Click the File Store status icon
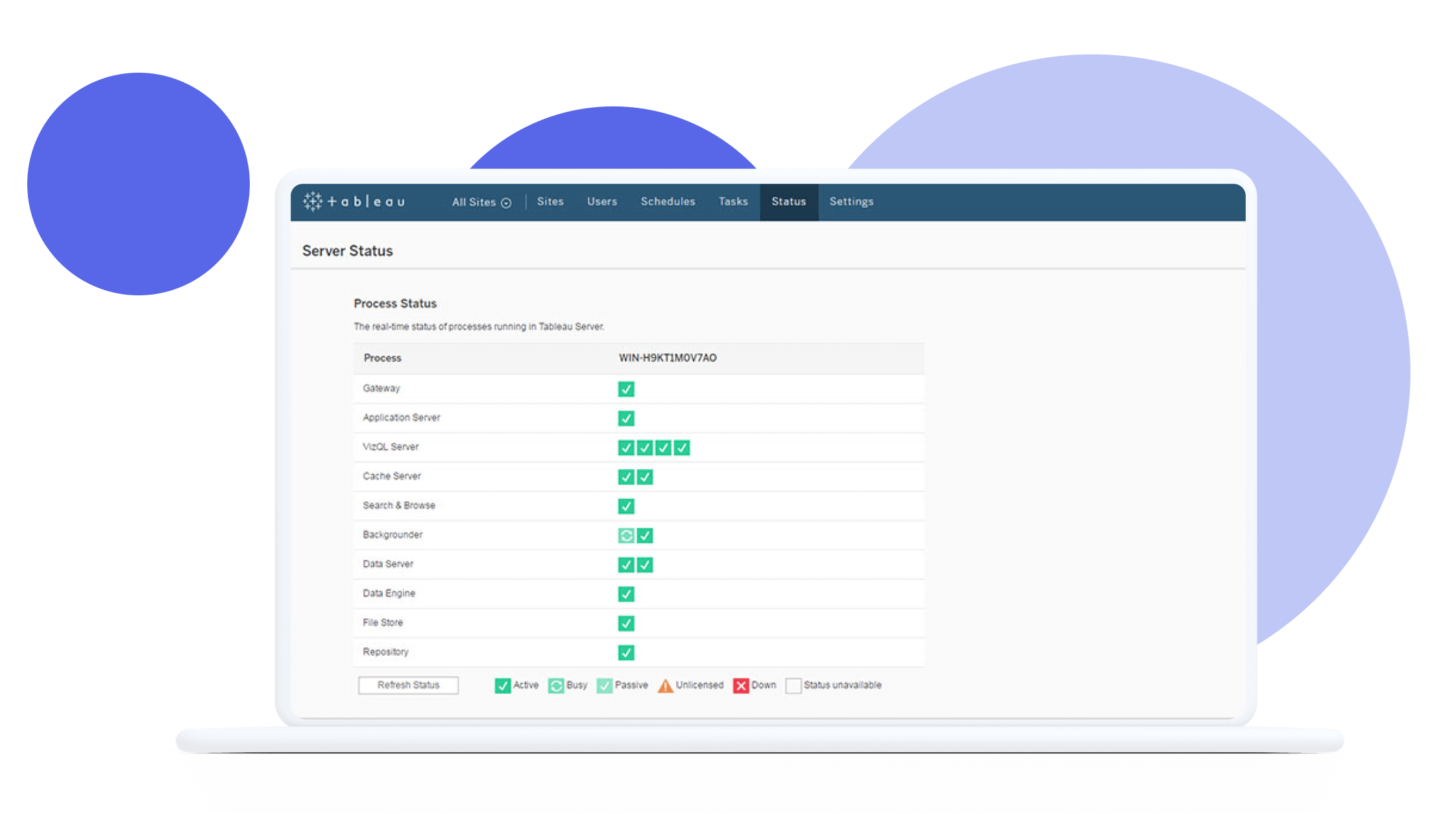This screenshot has width=1456, height=814. tap(626, 623)
